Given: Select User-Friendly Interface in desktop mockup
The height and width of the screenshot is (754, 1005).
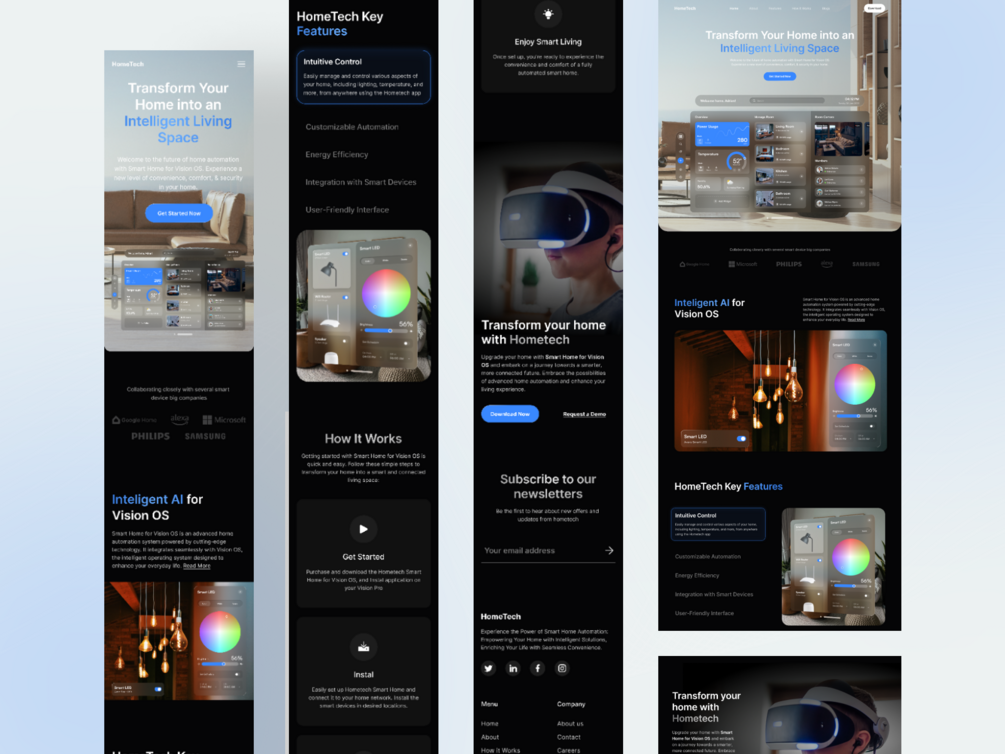Looking at the screenshot, I should coord(704,613).
